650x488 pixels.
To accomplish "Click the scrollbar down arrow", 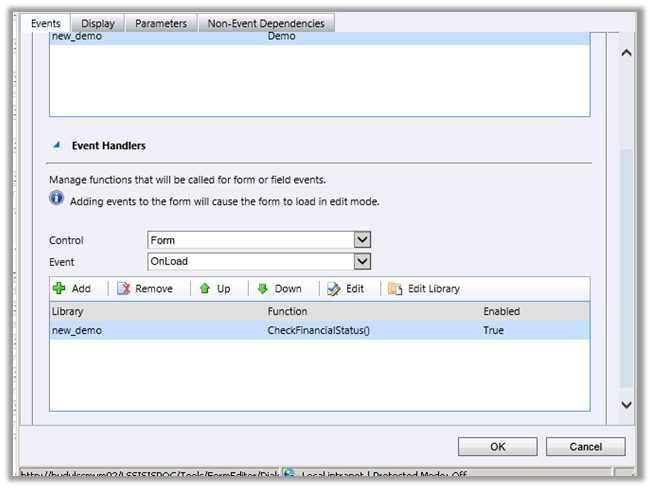I will [x=627, y=404].
